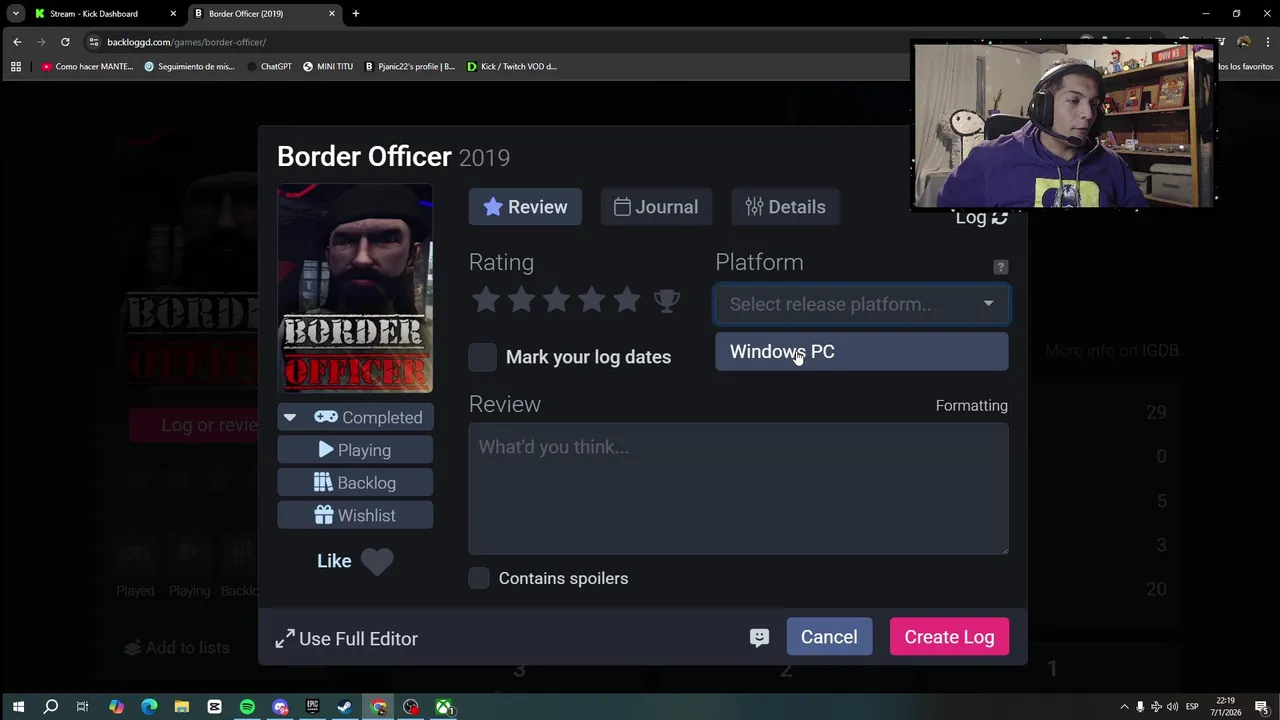
Task: Set rating to five stars
Action: click(x=626, y=299)
